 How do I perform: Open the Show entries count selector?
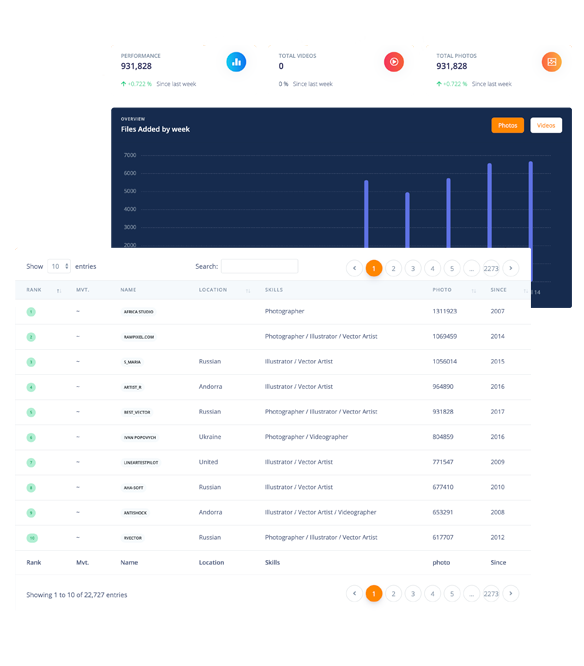coord(59,267)
